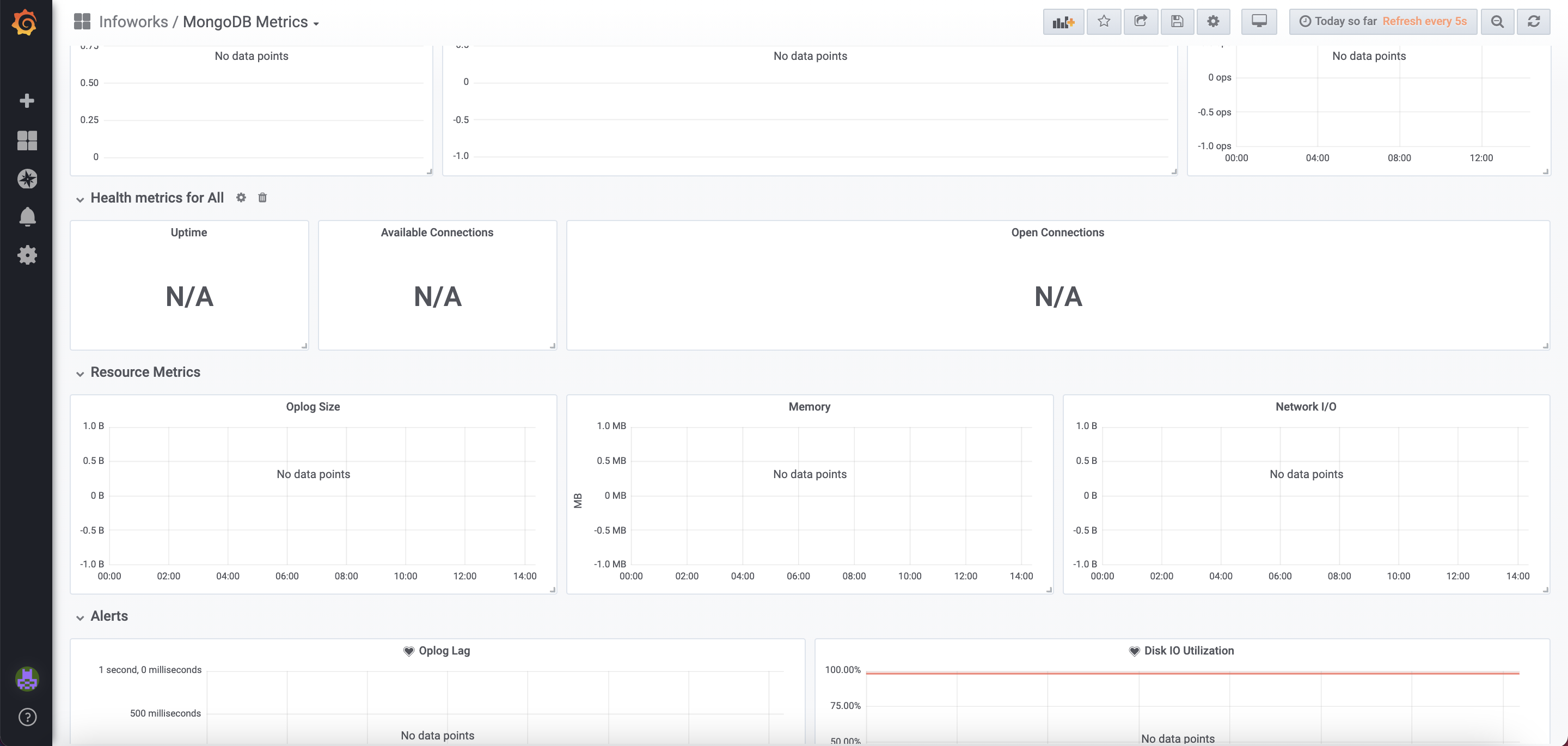Click the N/A value in Open Connections
Viewport: 1568px width, 746px height.
click(x=1058, y=297)
